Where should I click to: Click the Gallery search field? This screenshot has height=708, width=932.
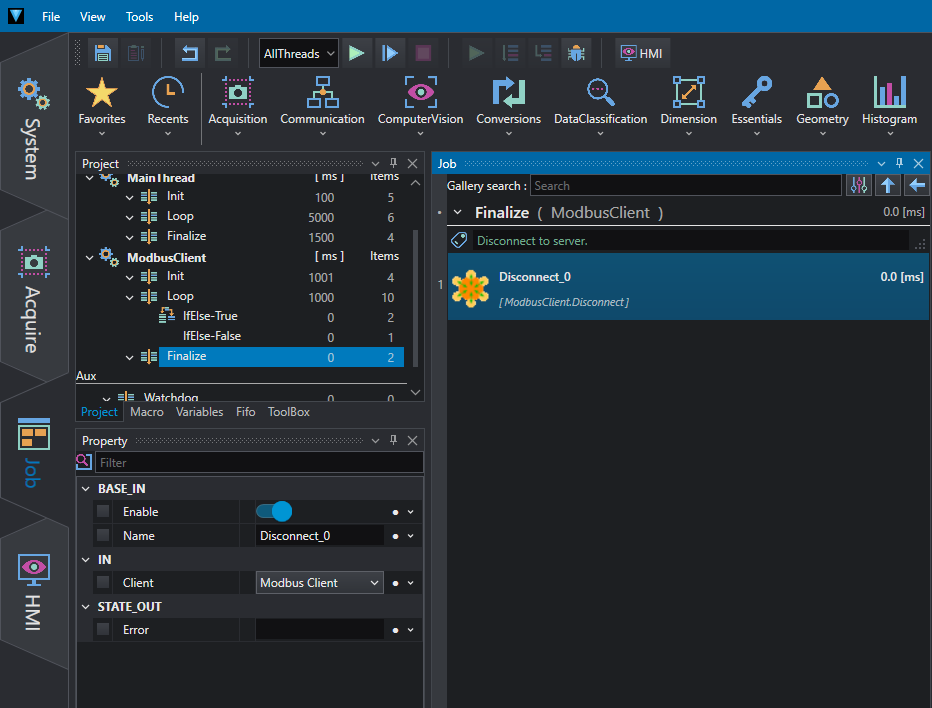coord(685,185)
